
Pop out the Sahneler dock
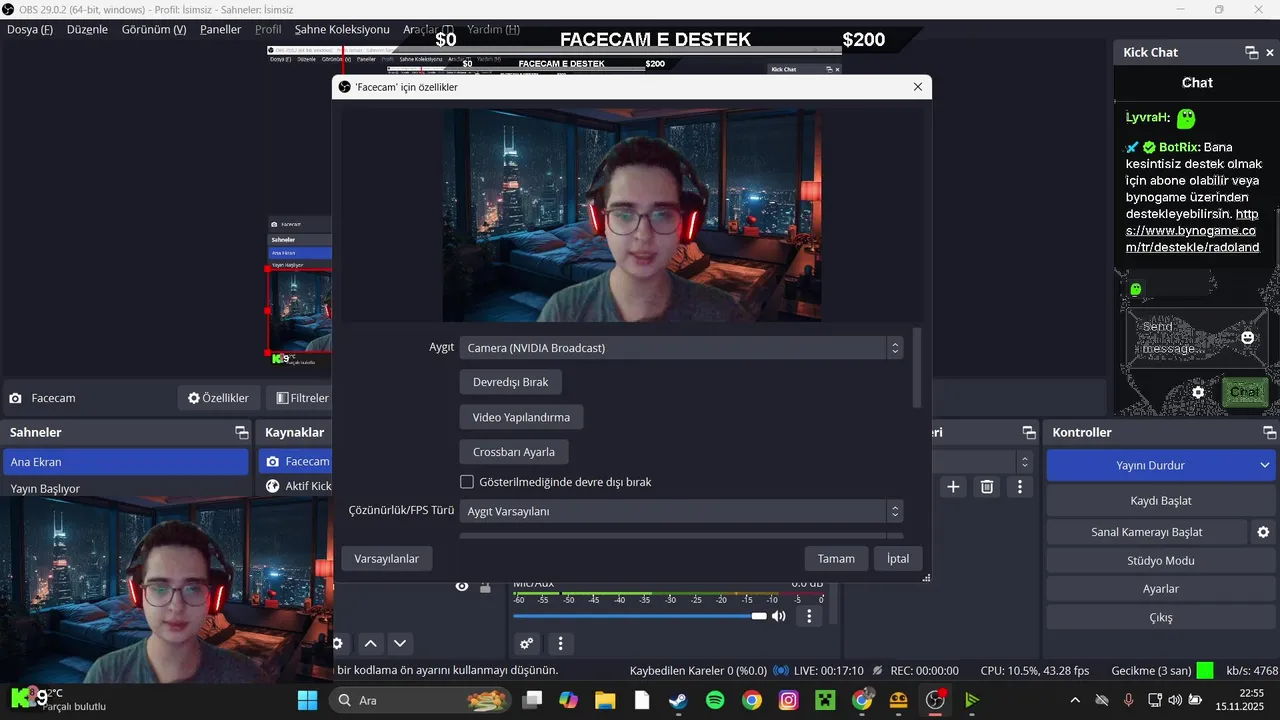tap(241, 433)
